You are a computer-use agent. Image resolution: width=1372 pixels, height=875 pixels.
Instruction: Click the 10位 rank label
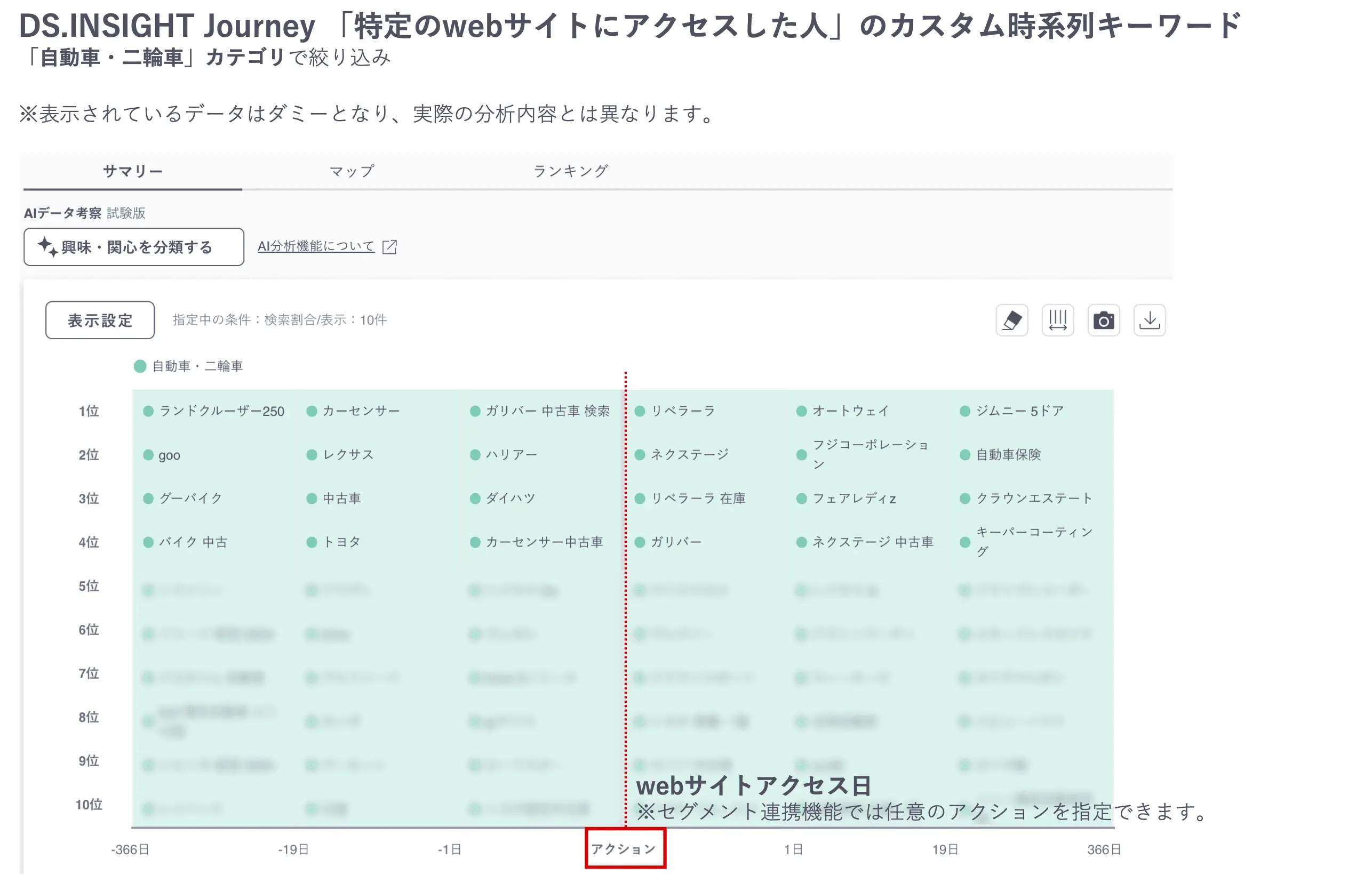click(x=89, y=805)
